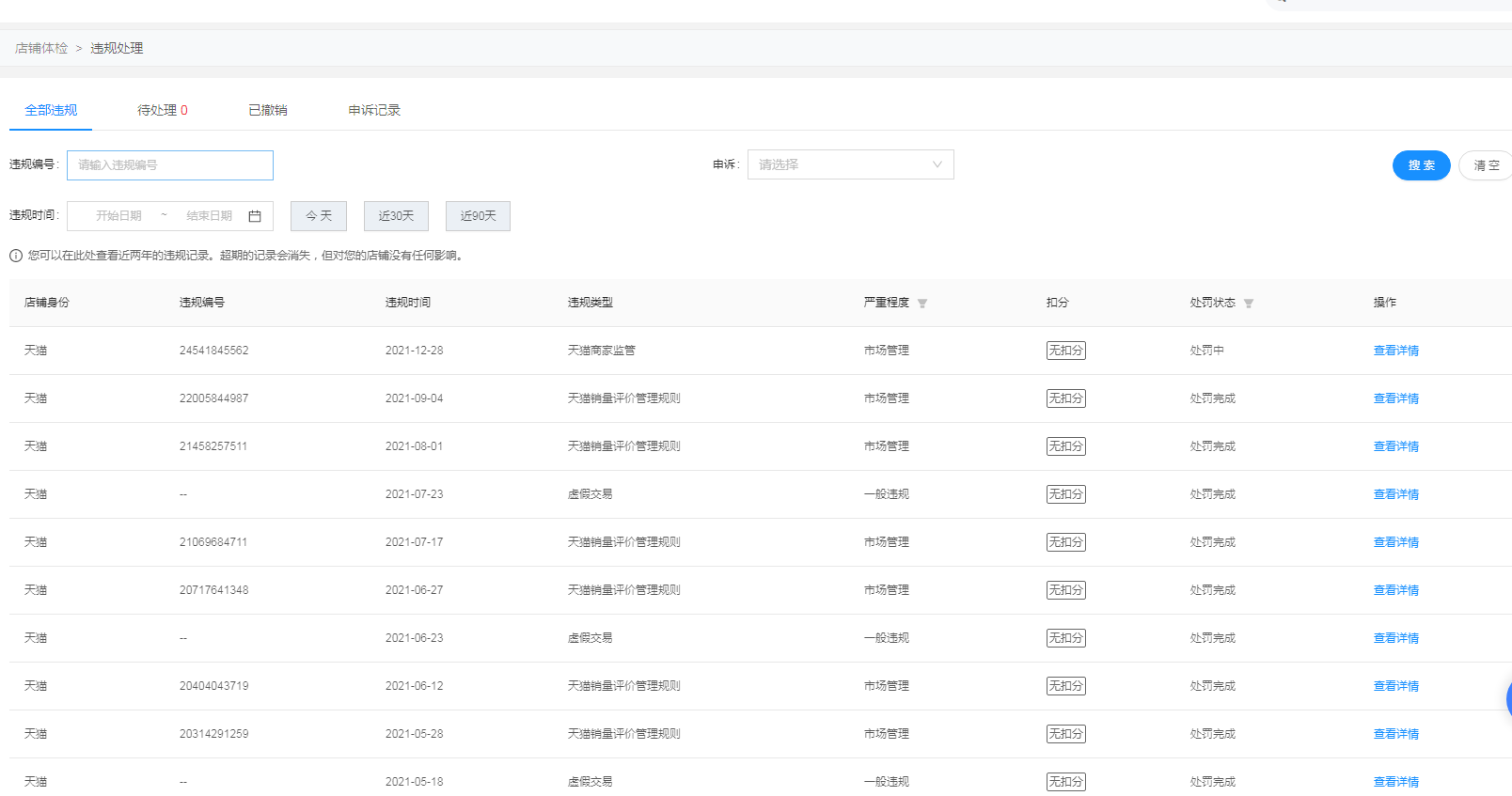This screenshot has height=796, width=1512.
Task: Open the calendar icon in date range
Action: coord(255,216)
